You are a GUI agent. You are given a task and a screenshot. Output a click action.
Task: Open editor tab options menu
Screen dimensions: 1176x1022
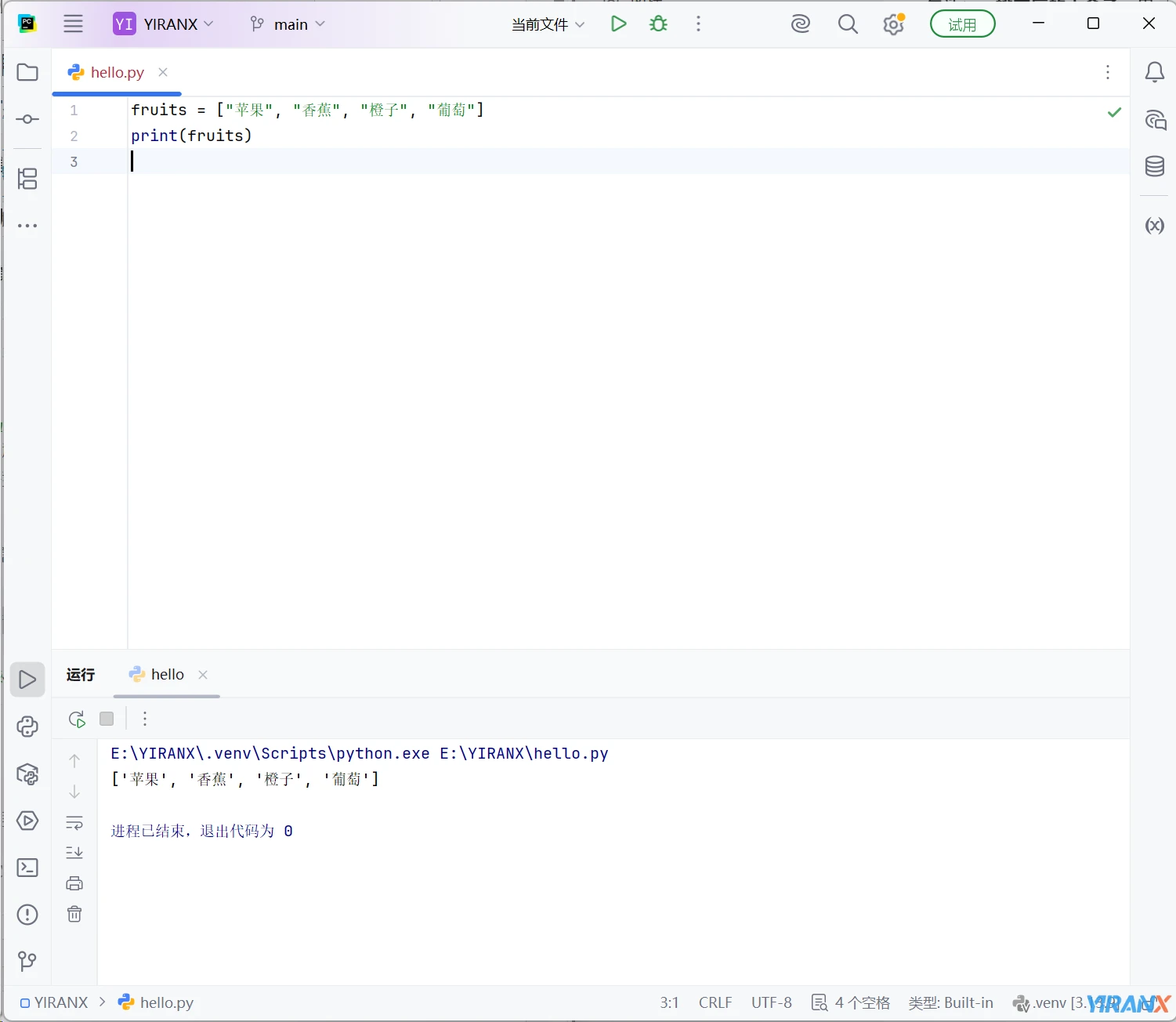[1107, 72]
